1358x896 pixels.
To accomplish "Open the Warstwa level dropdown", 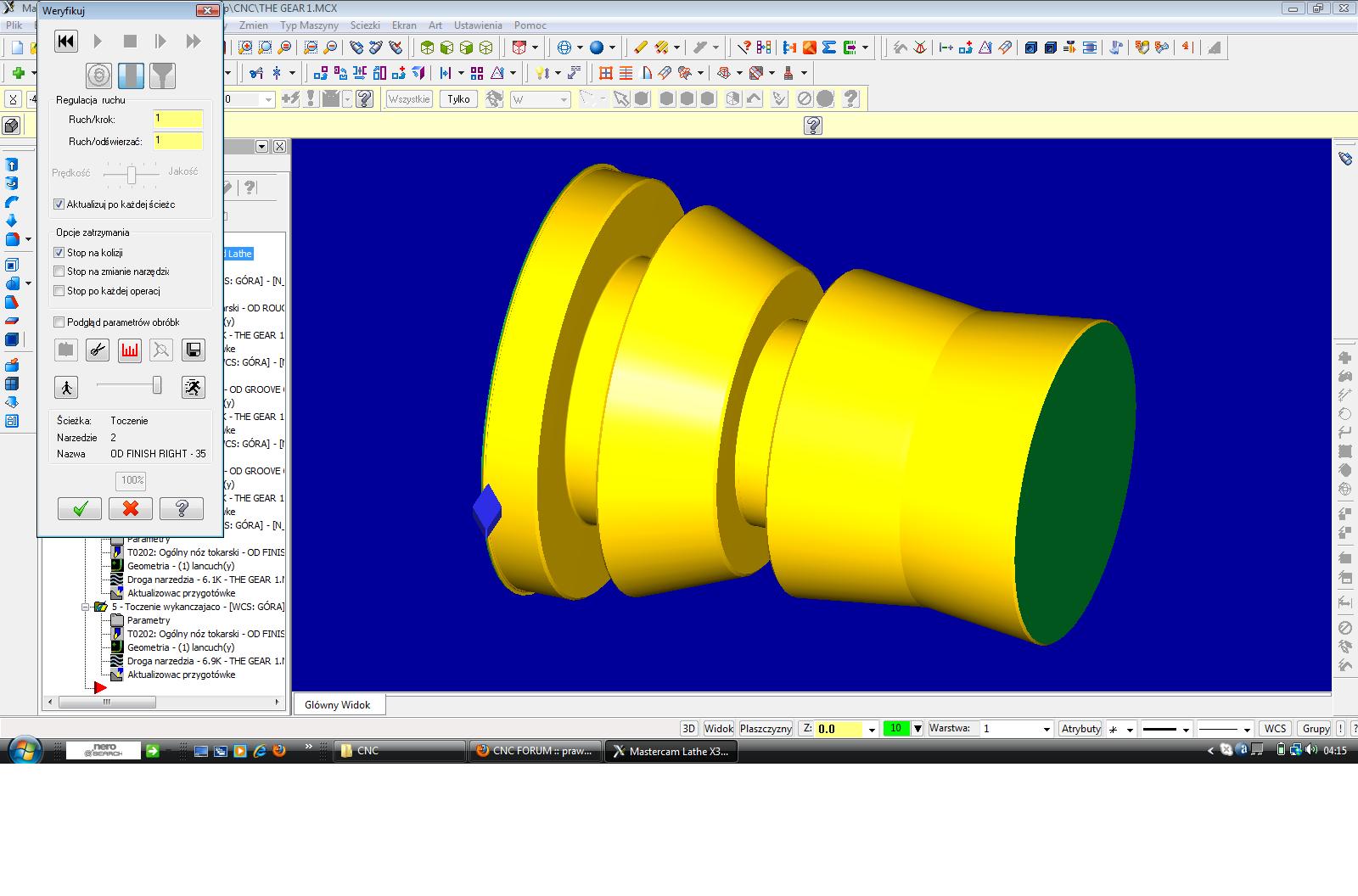I will pyautogui.click(x=1045, y=730).
